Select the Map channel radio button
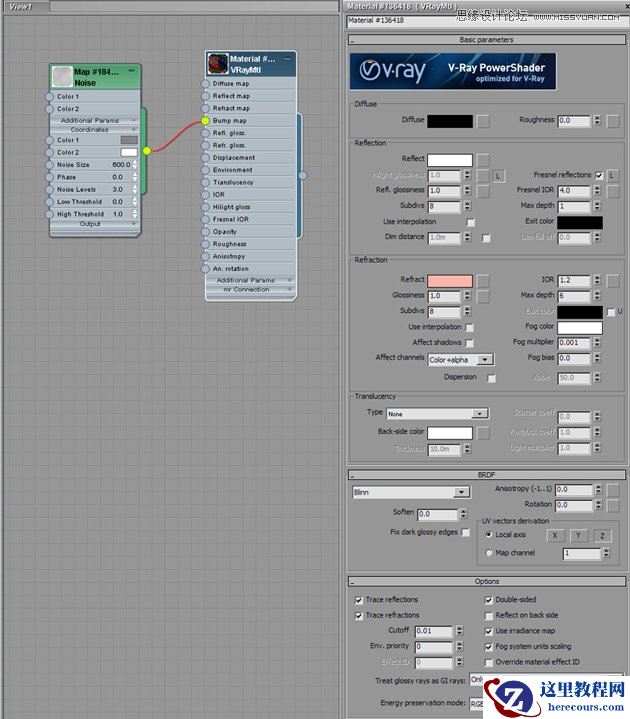 point(489,553)
